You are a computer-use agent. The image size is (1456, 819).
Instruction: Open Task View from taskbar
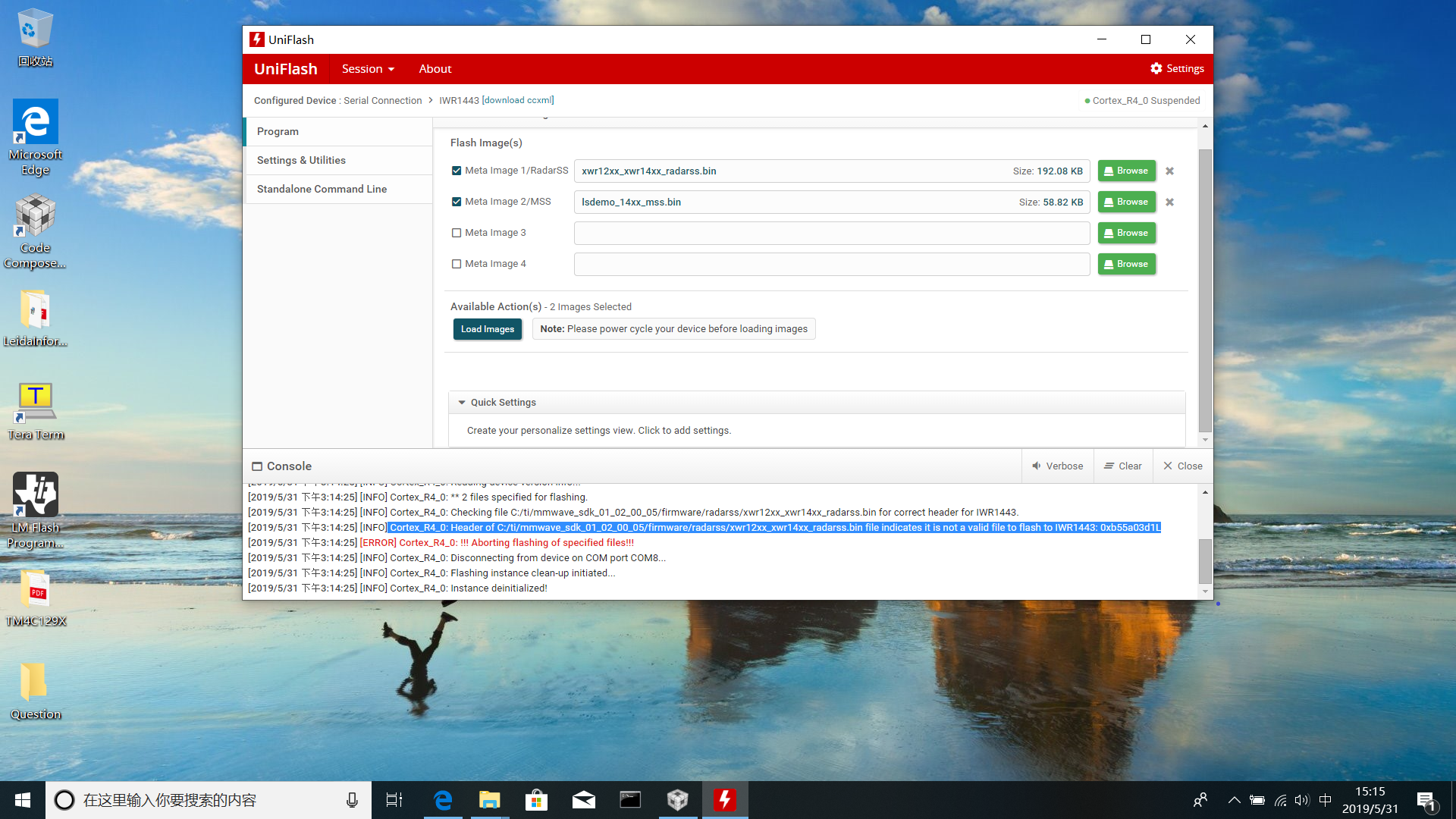394,800
